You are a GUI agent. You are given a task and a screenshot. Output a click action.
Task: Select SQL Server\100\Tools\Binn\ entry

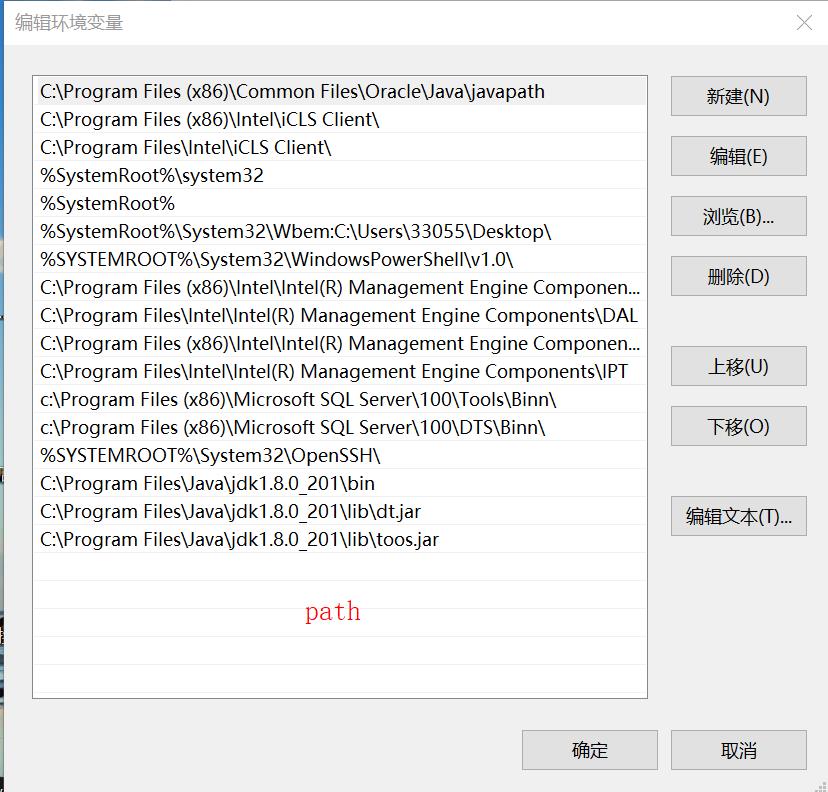coord(340,399)
